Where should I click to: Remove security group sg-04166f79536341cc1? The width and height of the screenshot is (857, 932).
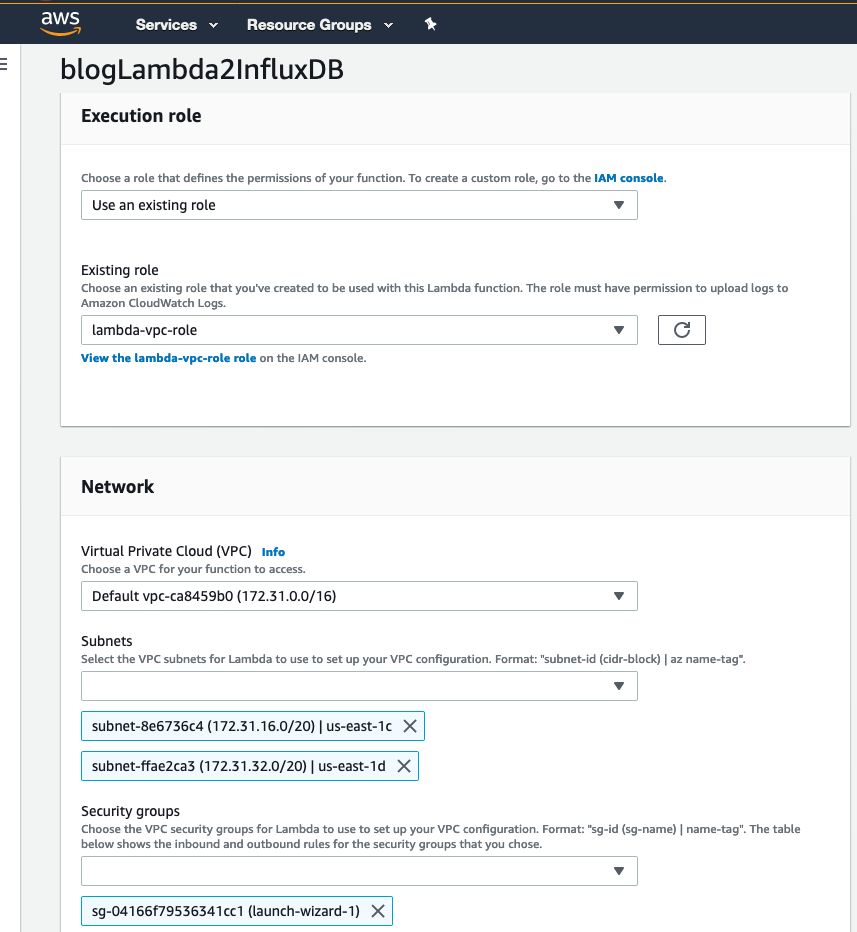(x=377, y=911)
